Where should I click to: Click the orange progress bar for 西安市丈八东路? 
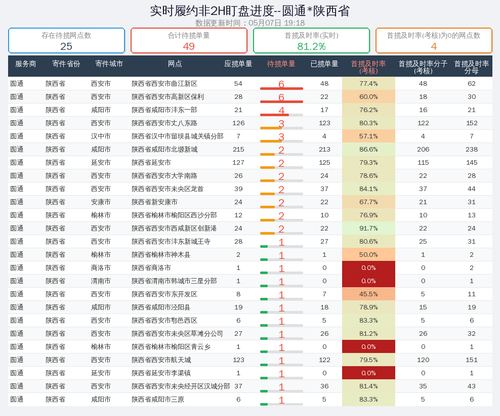(x=281, y=128)
